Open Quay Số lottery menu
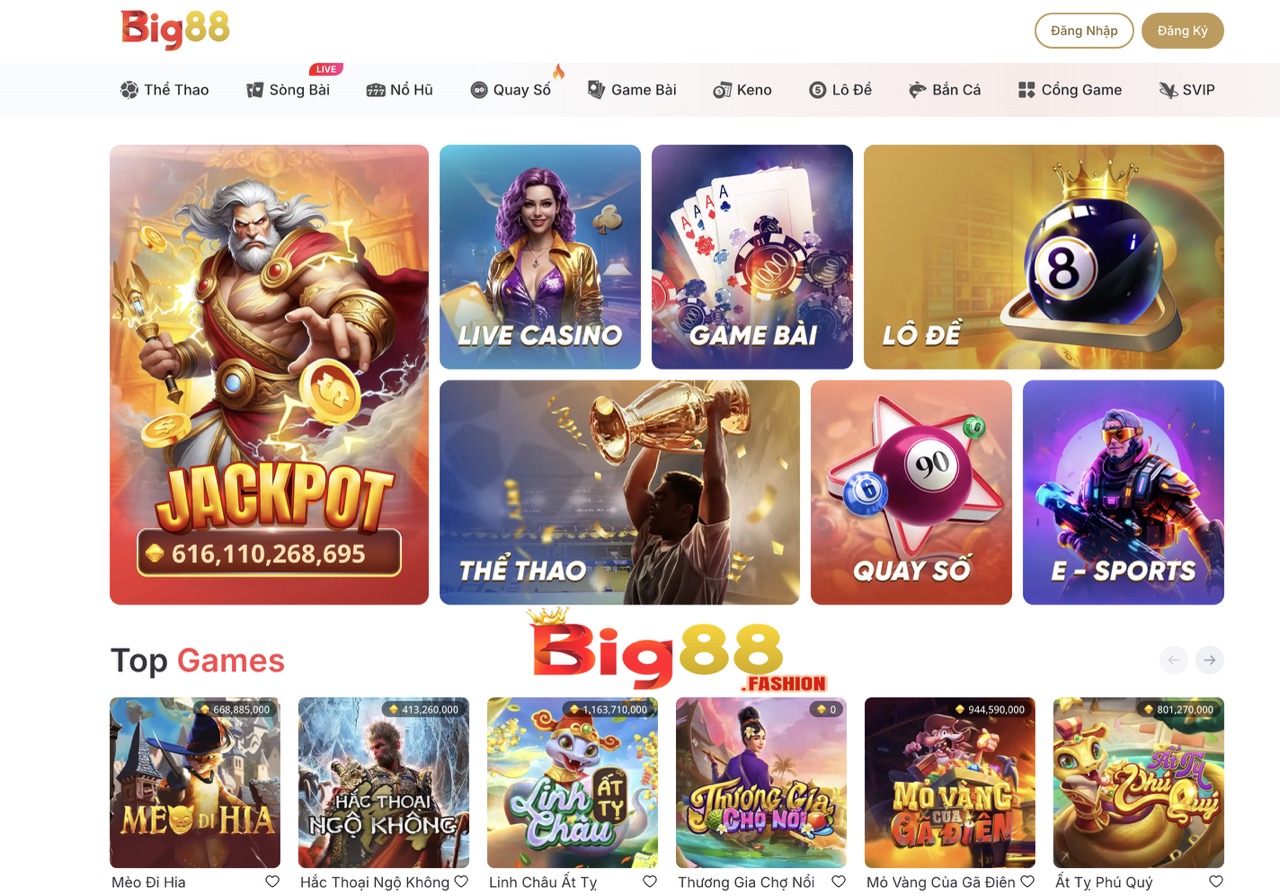The height and width of the screenshot is (896, 1280). click(511, 90)
